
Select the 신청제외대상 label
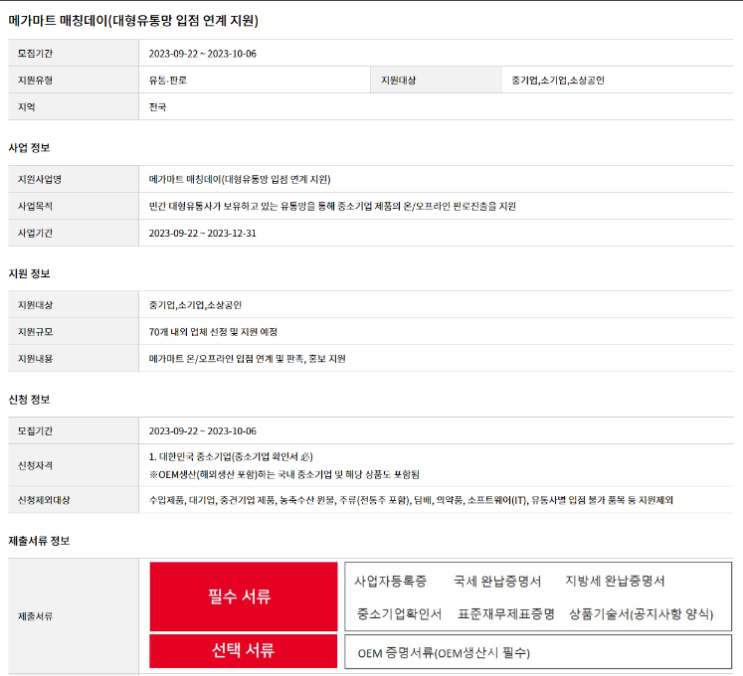[x=44, y=500]
